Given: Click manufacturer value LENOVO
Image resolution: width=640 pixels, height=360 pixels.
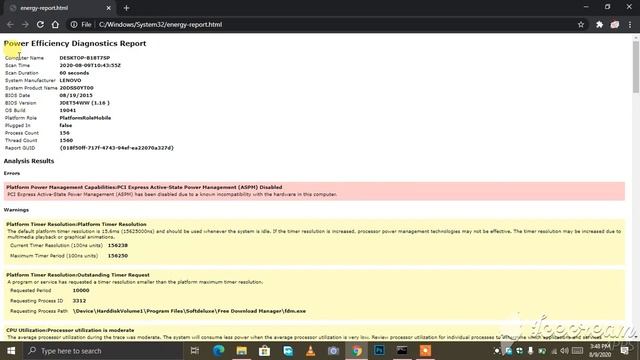Looking at the screenshot, I should pyautogui.click(x=70, y=80).
